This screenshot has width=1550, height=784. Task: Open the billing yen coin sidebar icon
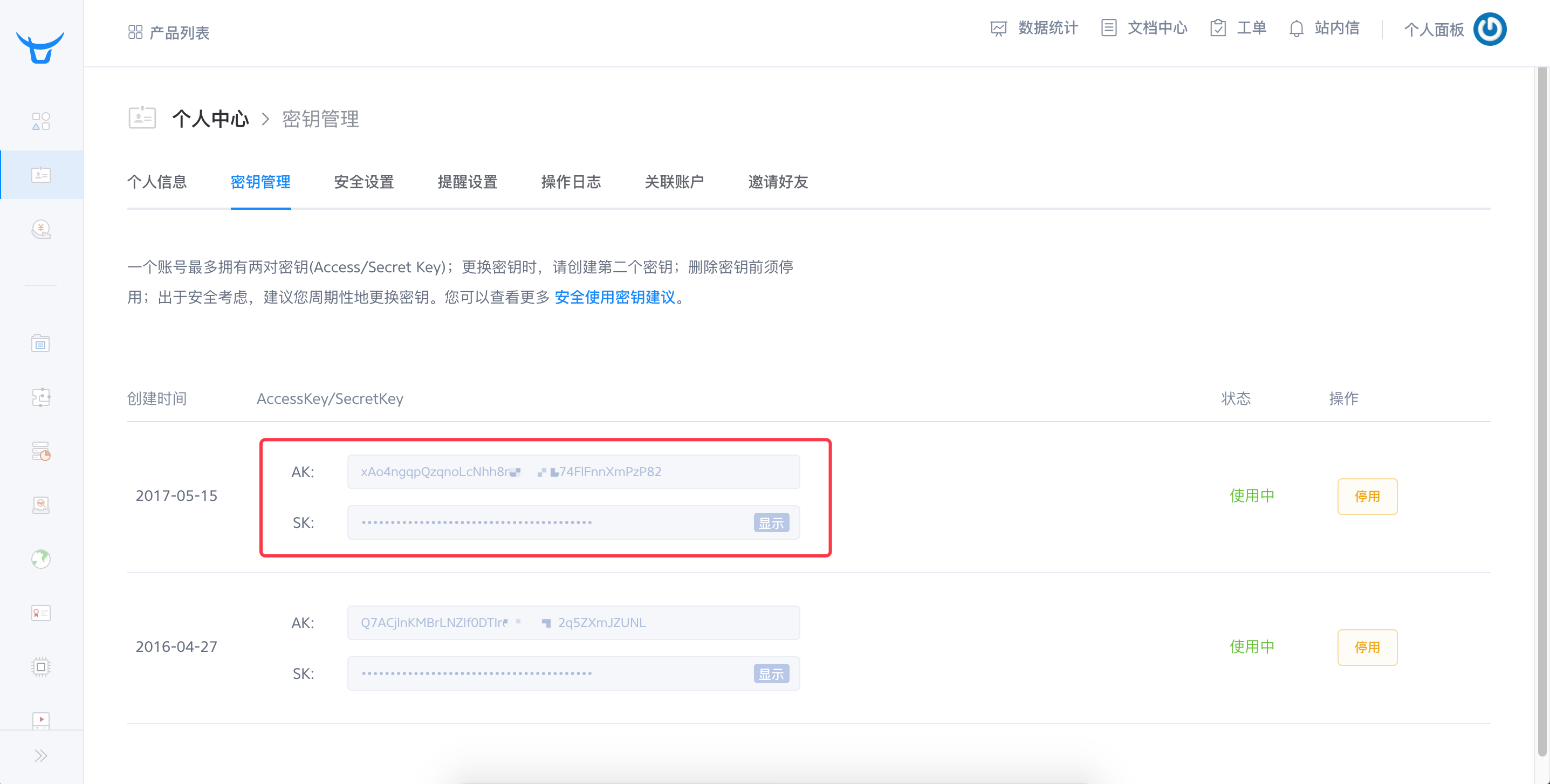tap(40, 229)
